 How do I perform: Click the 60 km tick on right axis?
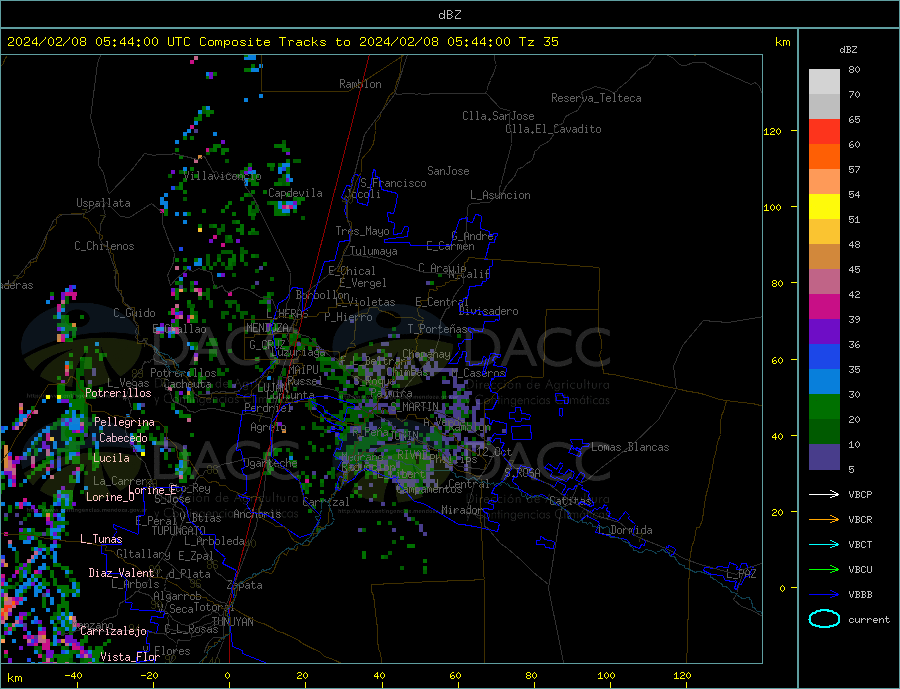point(776,361)
